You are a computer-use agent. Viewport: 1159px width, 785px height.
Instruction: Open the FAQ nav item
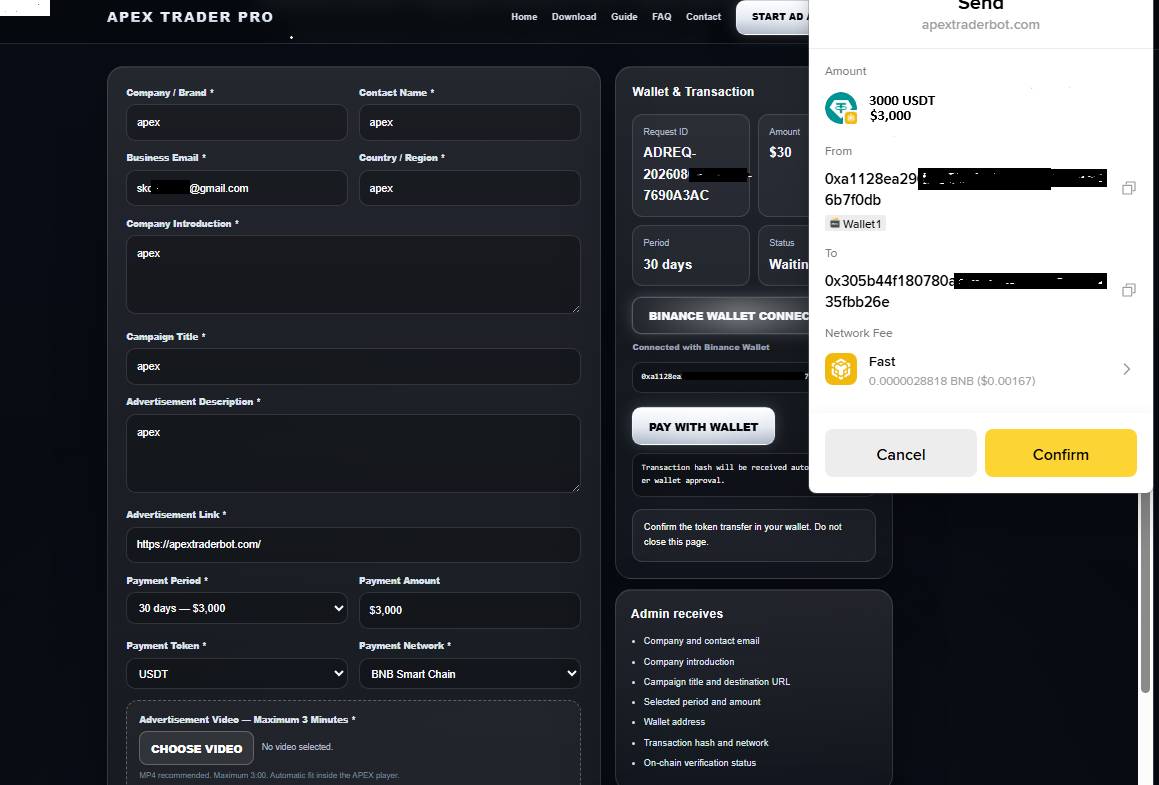[x=662, y=16]
